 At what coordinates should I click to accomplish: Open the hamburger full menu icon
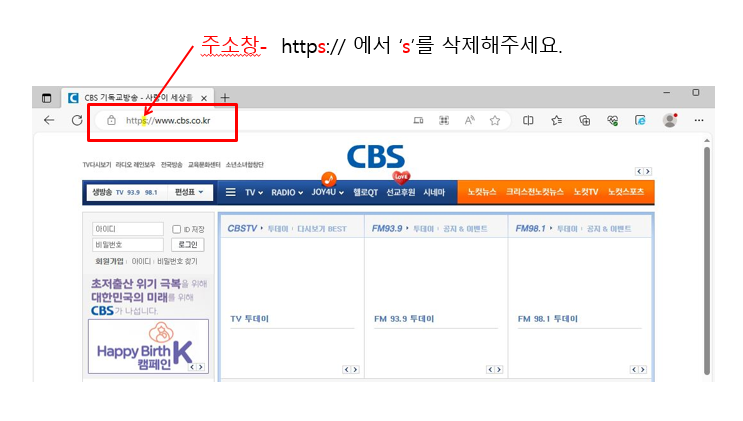(x=230, y=192)
